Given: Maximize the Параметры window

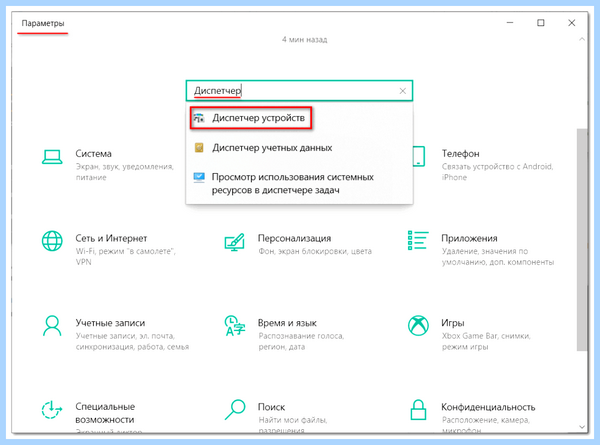Looking at the screenshot, I should coord(541,23).
